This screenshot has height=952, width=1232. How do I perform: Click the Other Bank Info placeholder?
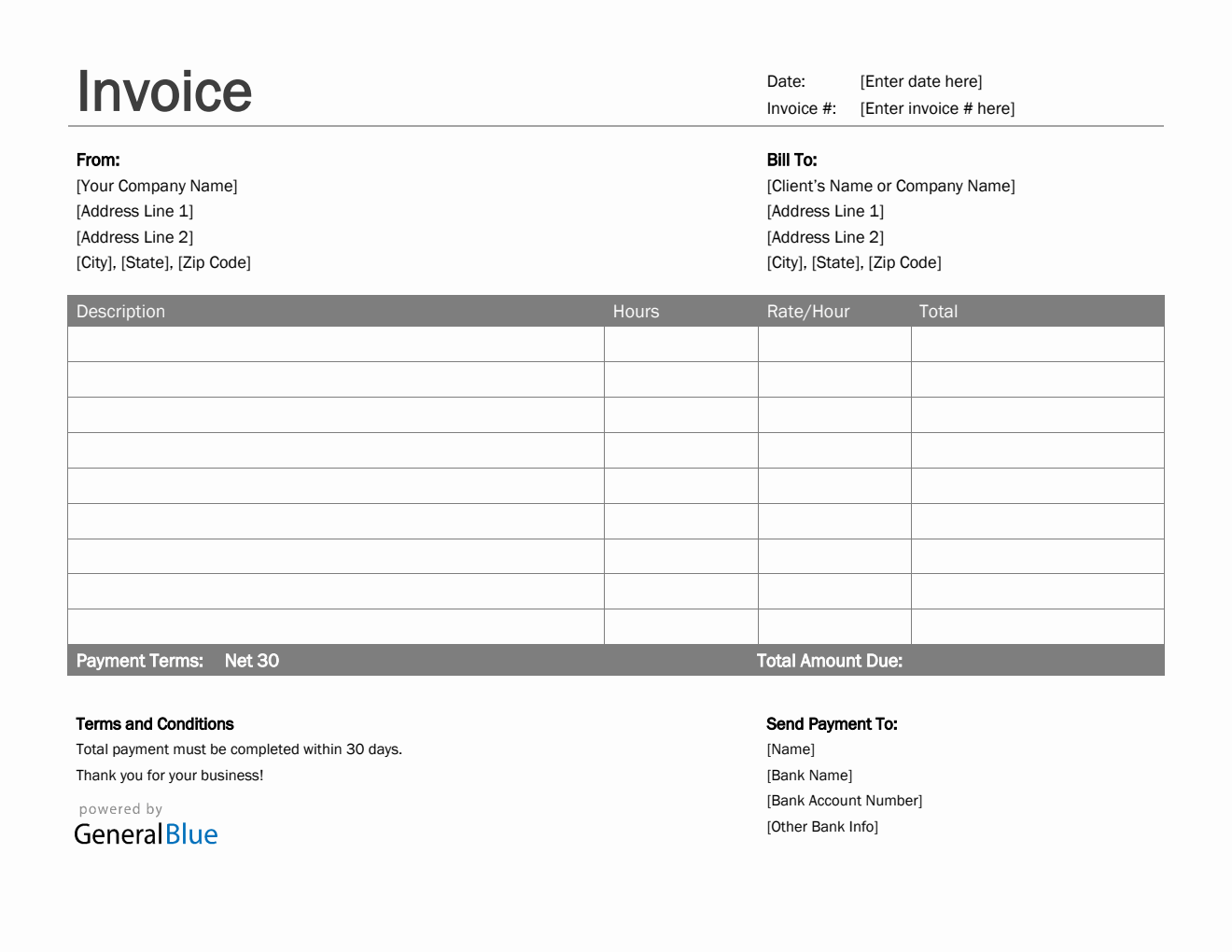(822, 827)
